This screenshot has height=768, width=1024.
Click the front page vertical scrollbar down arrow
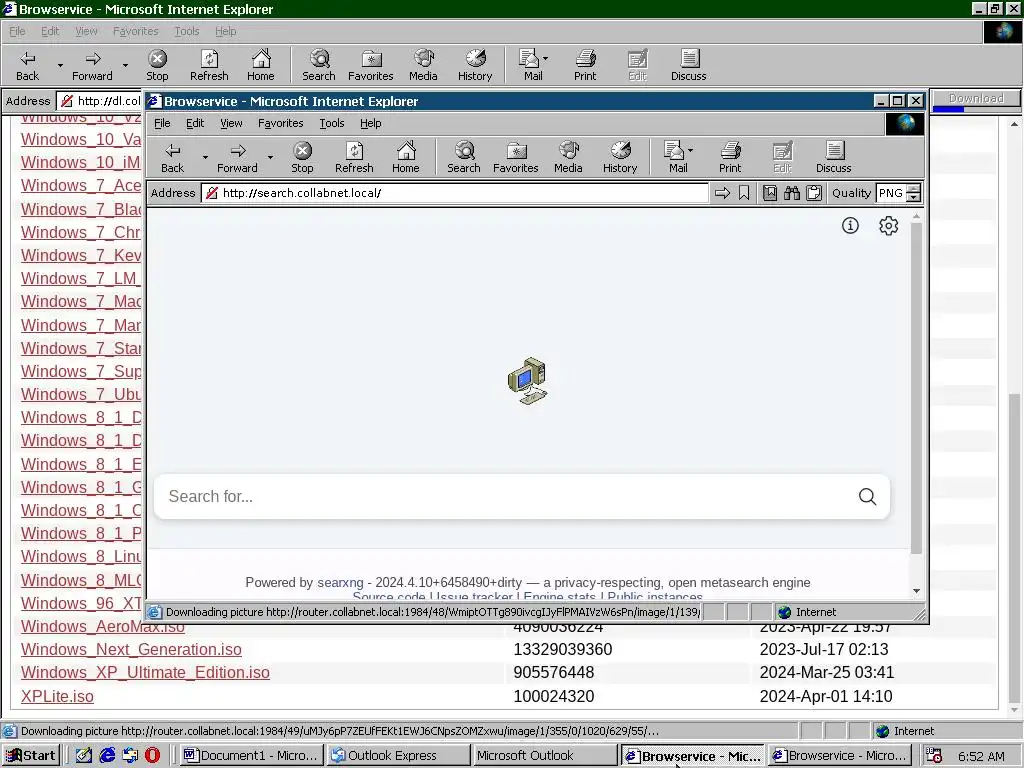[x=916, y=591]
